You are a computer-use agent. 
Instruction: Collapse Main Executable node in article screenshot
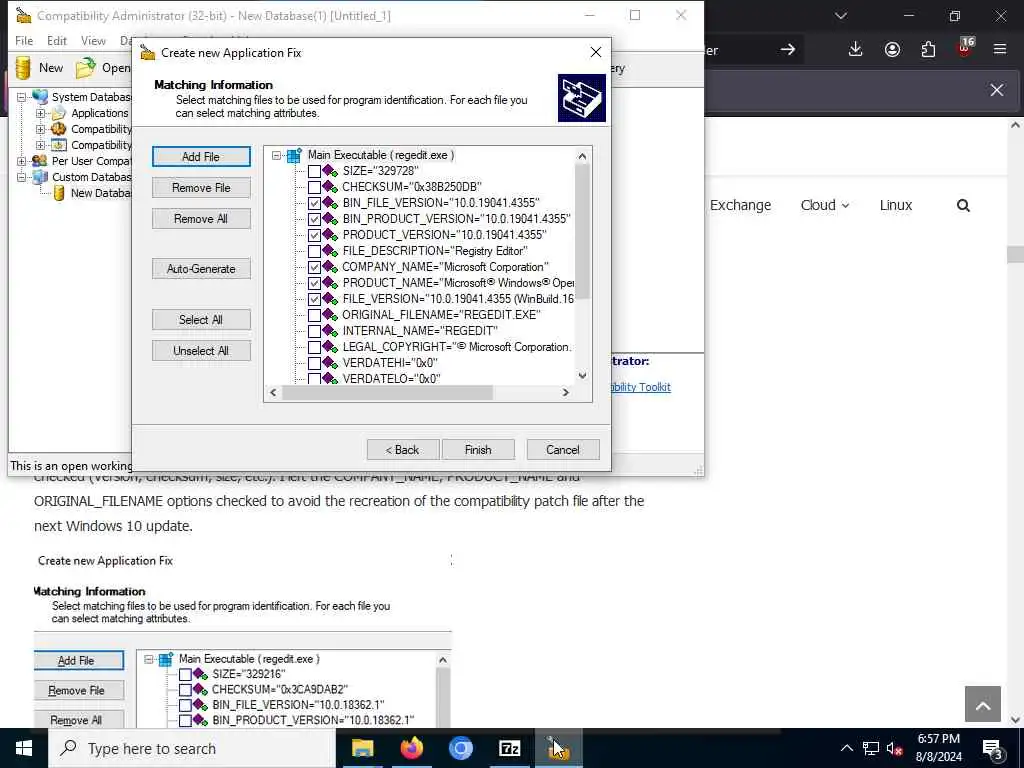tap(149, 659)
